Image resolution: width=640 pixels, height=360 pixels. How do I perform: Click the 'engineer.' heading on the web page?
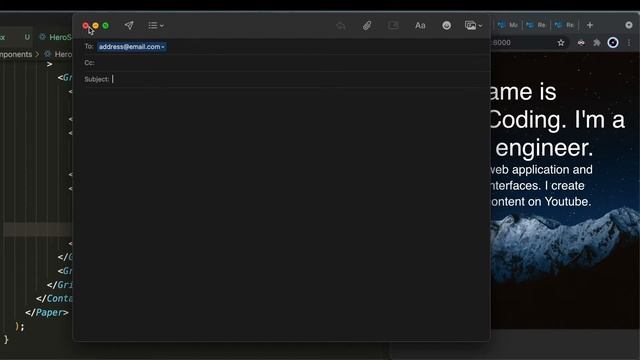pos(544,148)
